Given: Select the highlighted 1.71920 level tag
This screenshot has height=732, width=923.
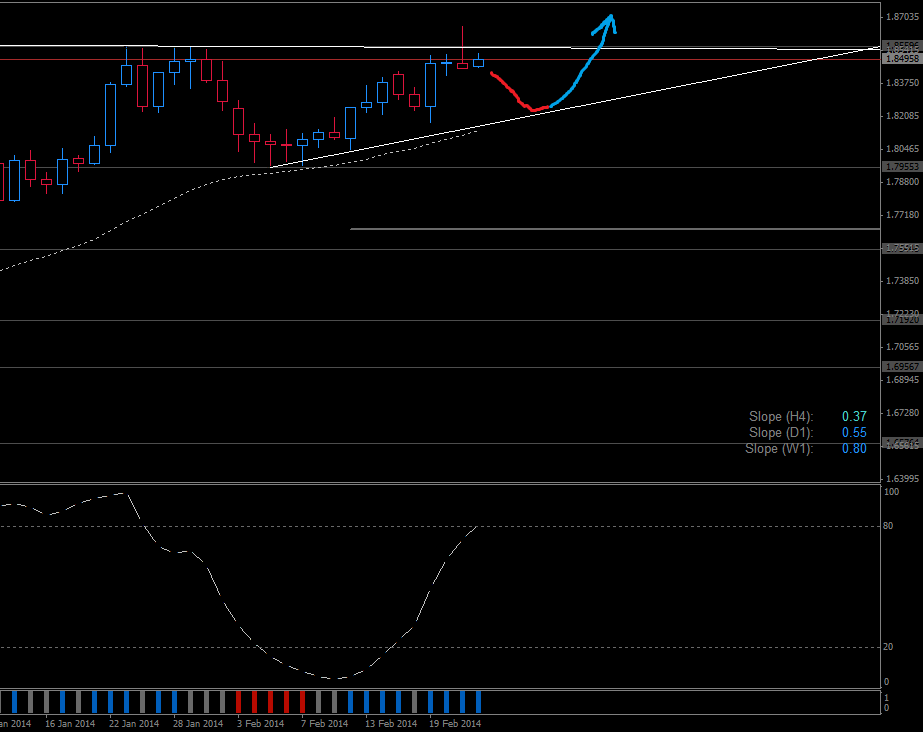Looking at the screenshot, I should (901, 320).
